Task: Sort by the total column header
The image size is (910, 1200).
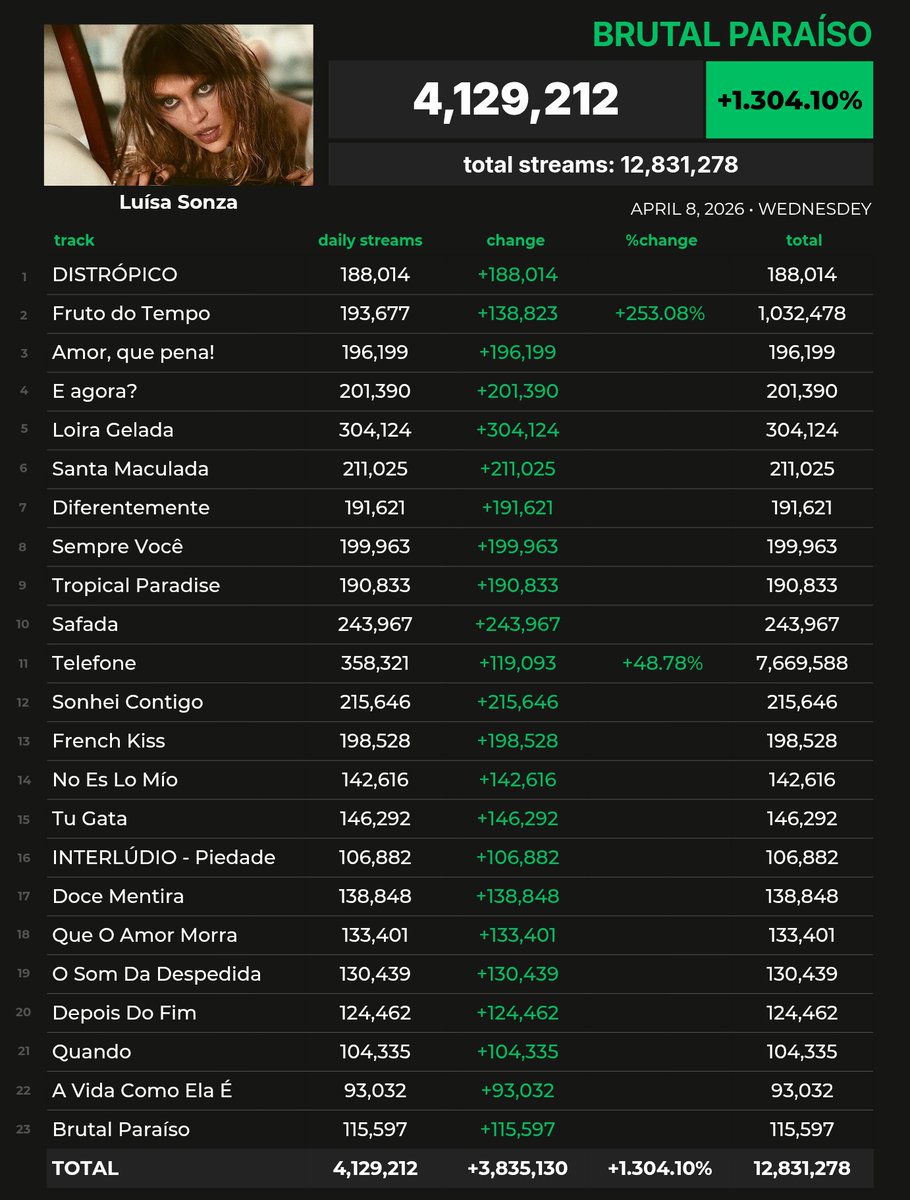Action: [805, 240]
